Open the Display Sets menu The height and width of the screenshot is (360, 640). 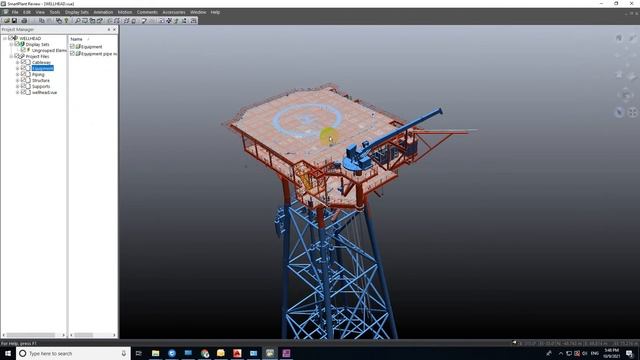pyautogui.click(x=77, y=12)
